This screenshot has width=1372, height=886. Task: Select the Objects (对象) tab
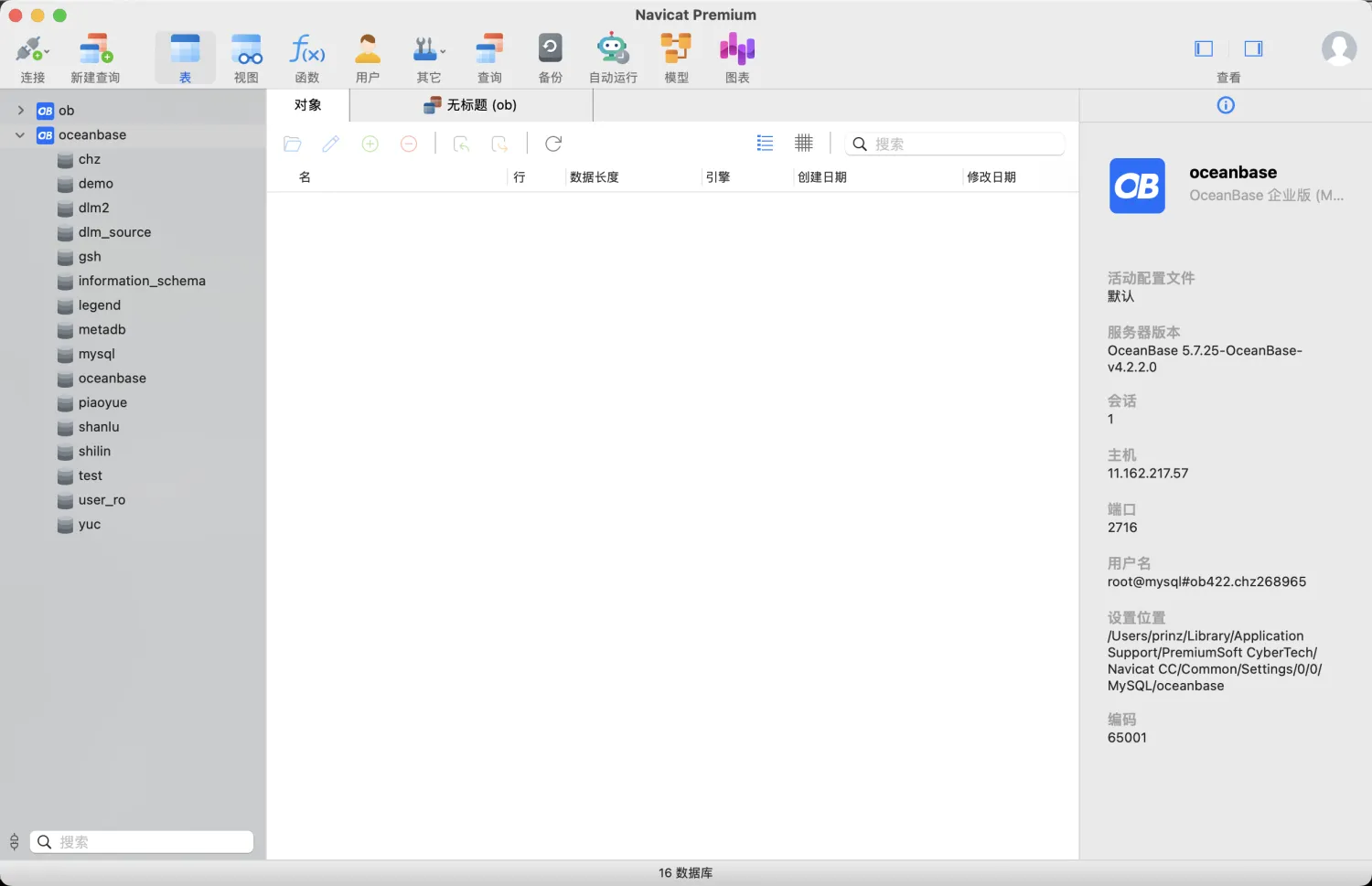pyautogui.click(x=308, y=105)
